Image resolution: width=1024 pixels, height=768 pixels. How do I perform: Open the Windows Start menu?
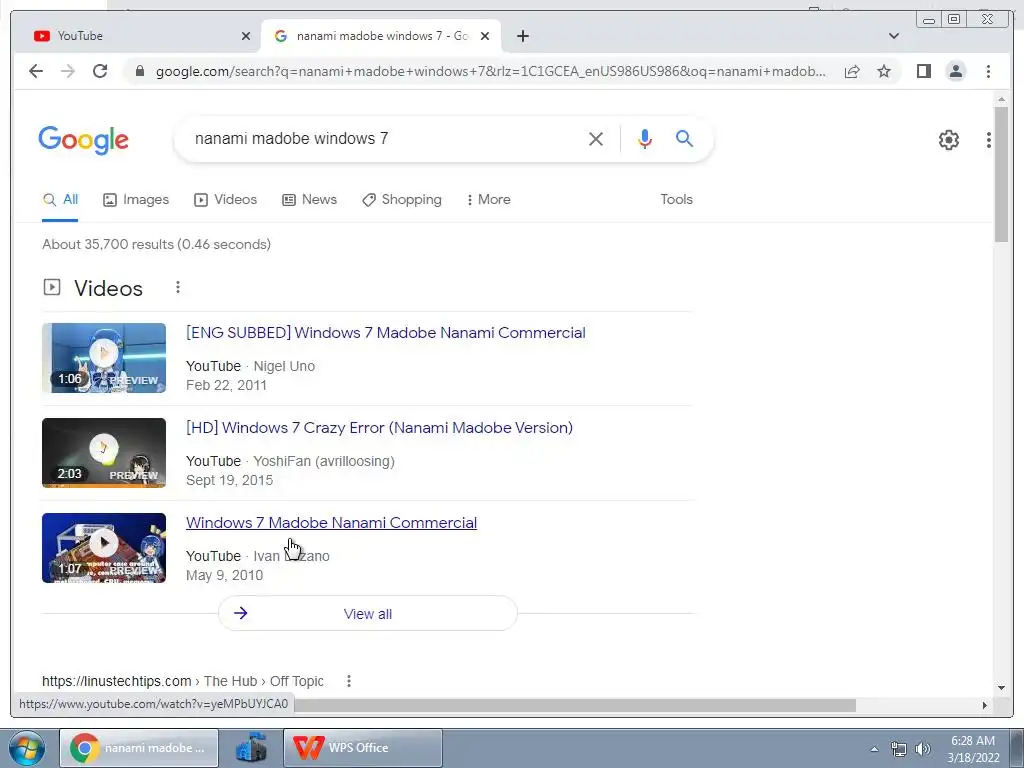click(26, 748)
